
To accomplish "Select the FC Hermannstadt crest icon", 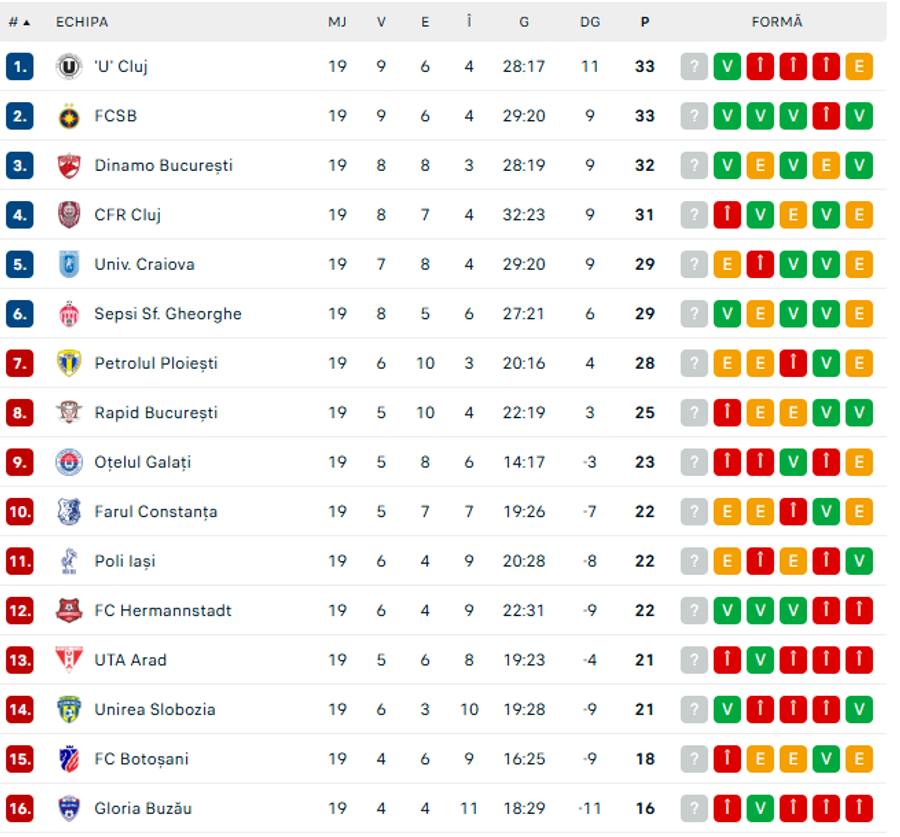I will coord(69,611).
